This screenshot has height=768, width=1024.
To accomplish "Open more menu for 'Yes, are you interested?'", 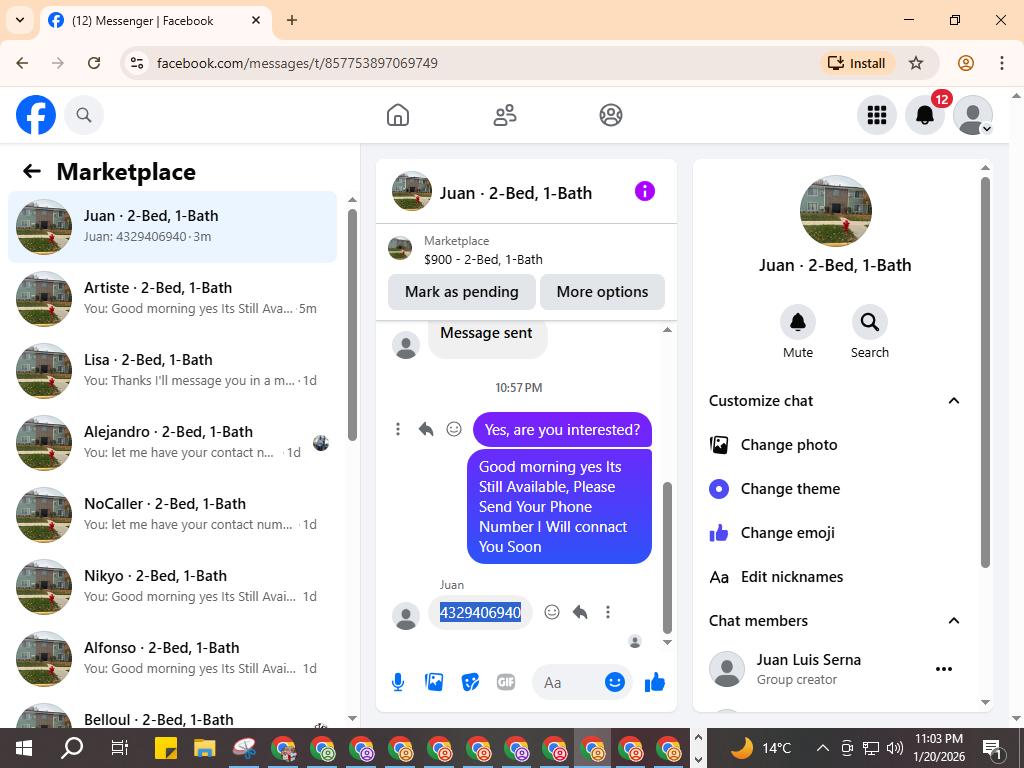I will [398, 429].
